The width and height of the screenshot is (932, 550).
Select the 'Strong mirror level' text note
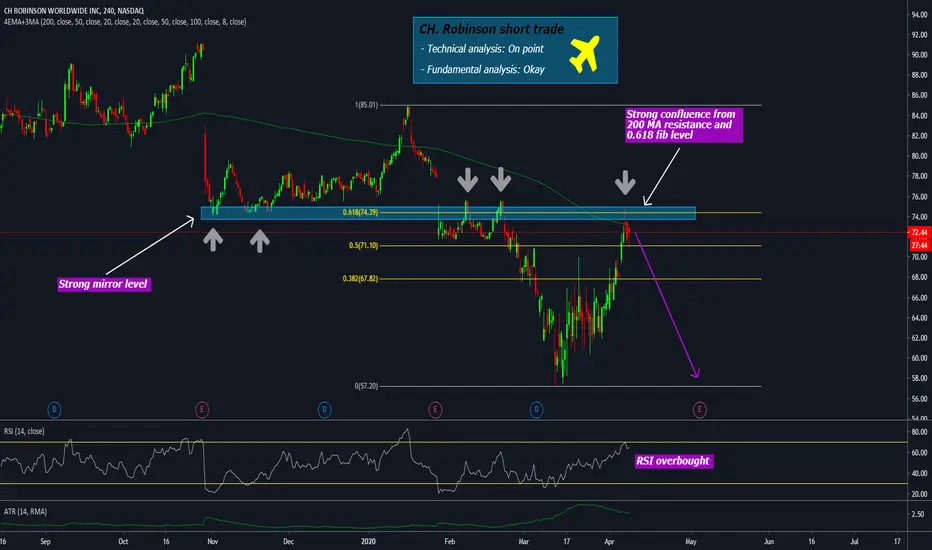(x=103, y=284)
